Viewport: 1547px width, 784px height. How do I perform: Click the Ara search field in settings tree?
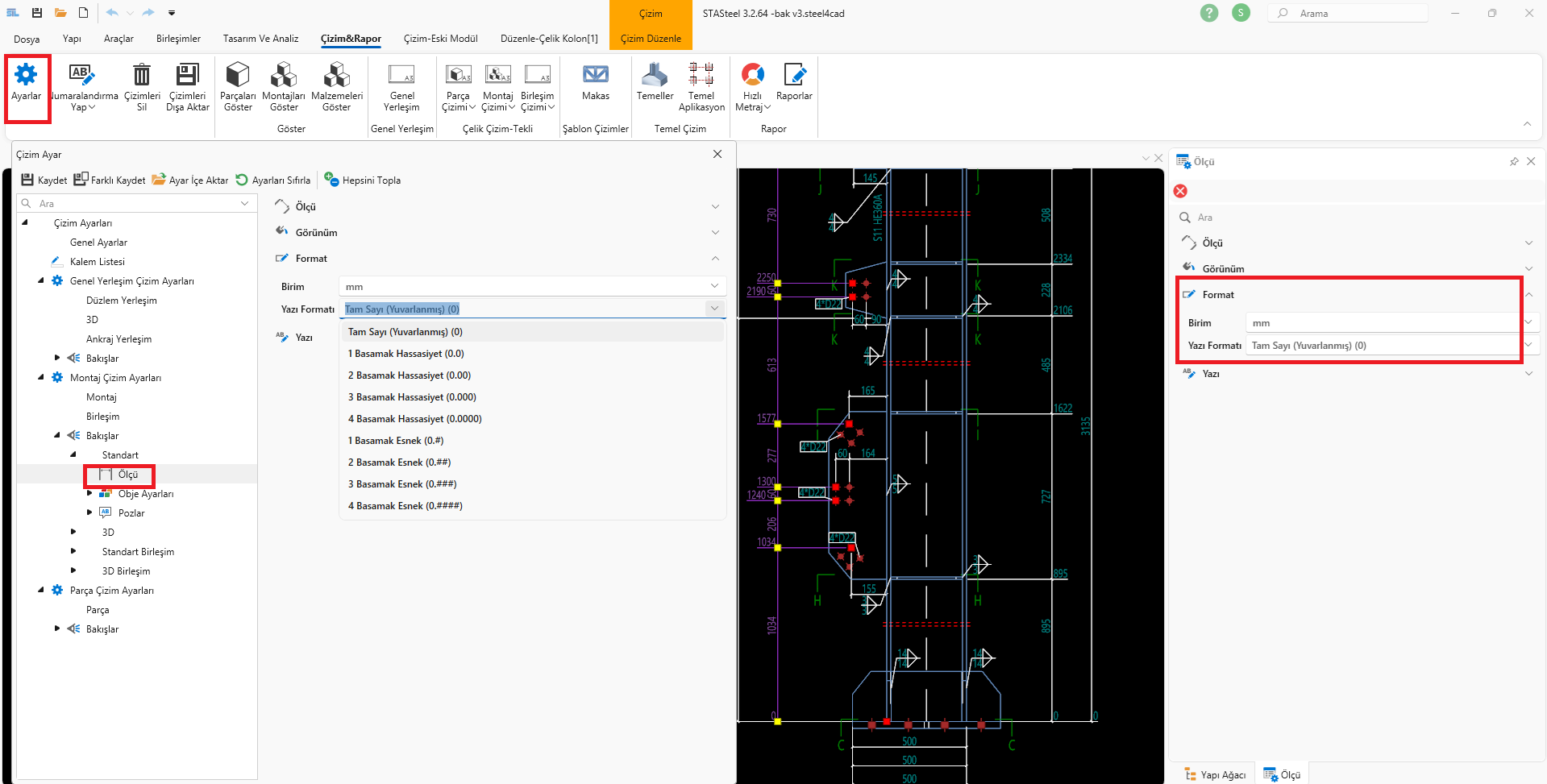[137, 204]
